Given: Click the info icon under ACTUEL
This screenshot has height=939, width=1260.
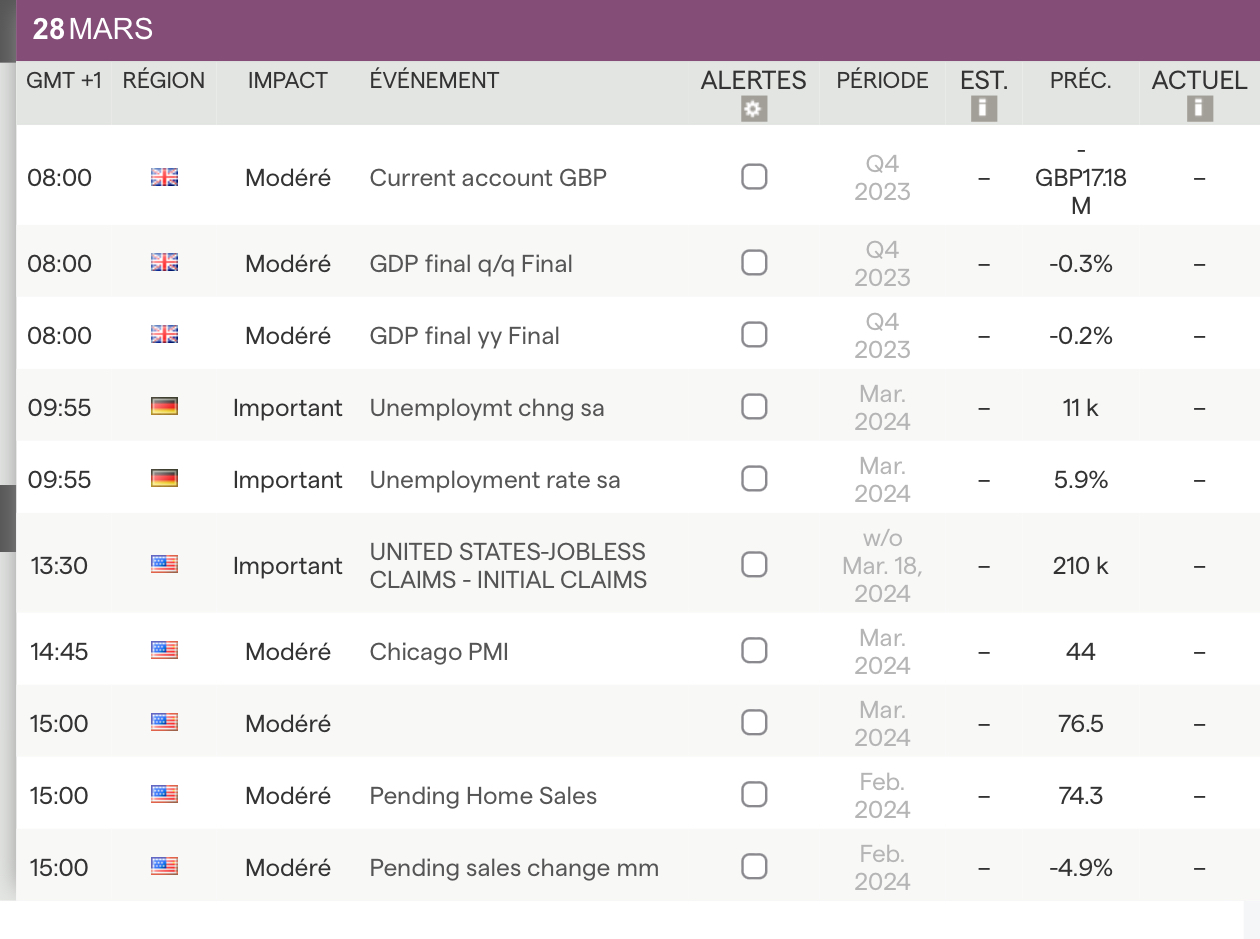Looking at the screenshot, I should pyautogui.click(x=1200, y=108).
